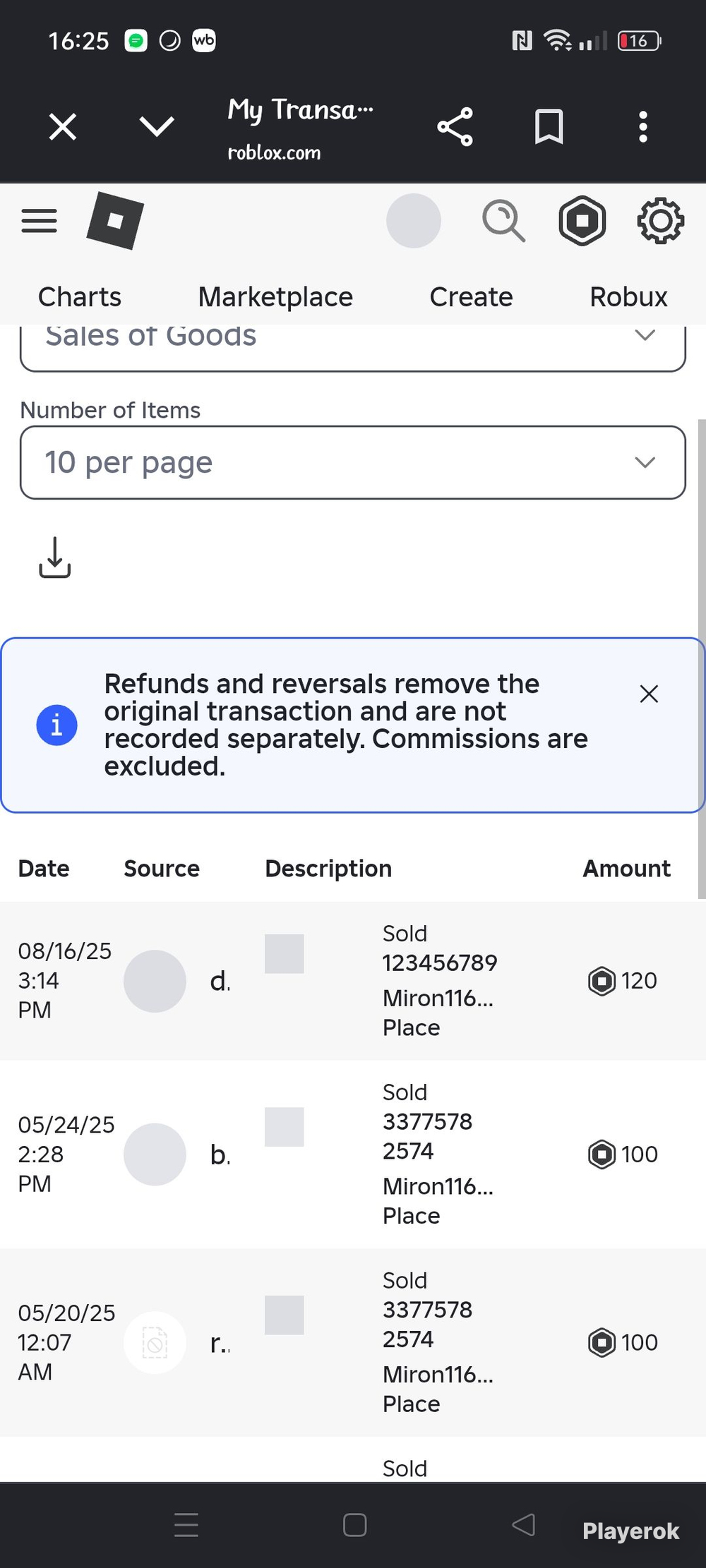Open the hamburger navigation menu
706x1568 pixels.
pyautogui.click(x=39, y=221)
